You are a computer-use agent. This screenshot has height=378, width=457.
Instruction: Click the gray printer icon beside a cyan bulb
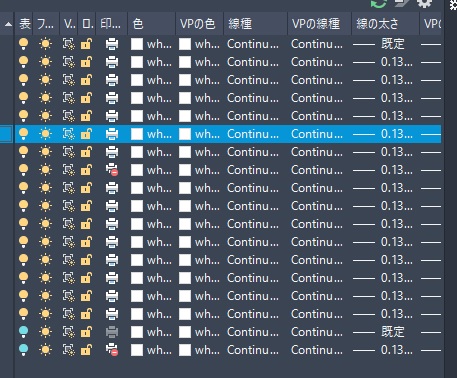point(112,332)
